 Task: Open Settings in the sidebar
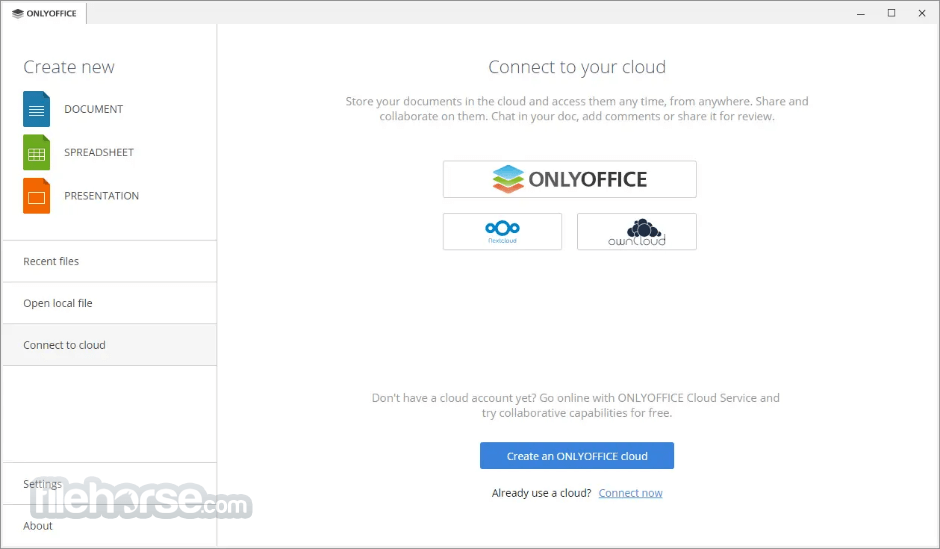coord(109,484)
